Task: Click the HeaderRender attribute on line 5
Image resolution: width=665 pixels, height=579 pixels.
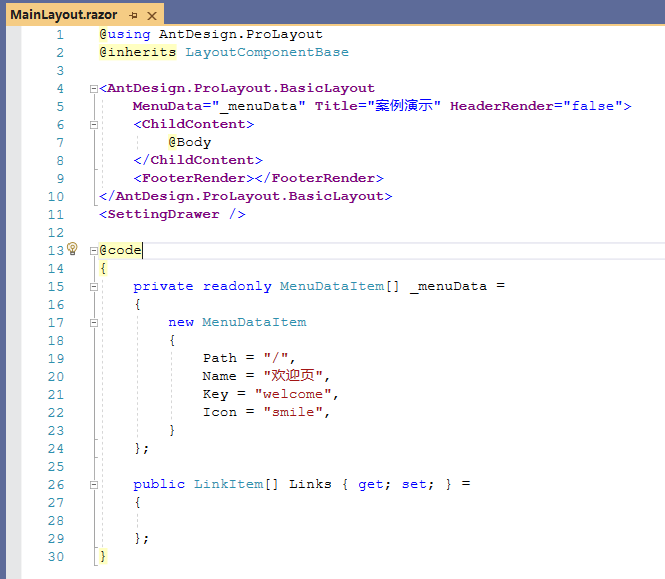Action: [502, 106]
